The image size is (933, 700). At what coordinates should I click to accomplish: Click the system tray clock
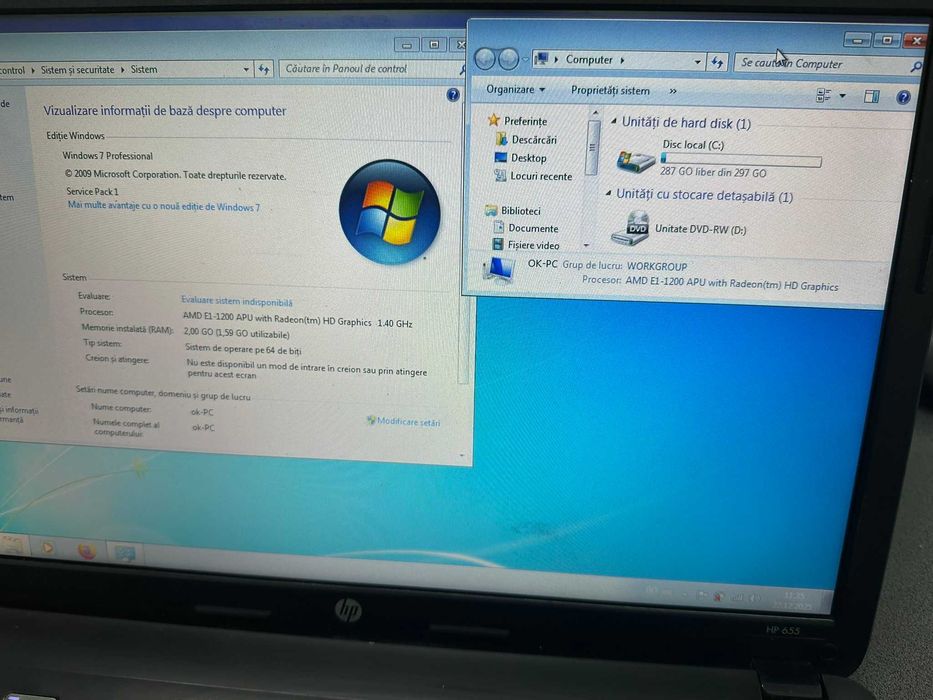click(794, 599)
